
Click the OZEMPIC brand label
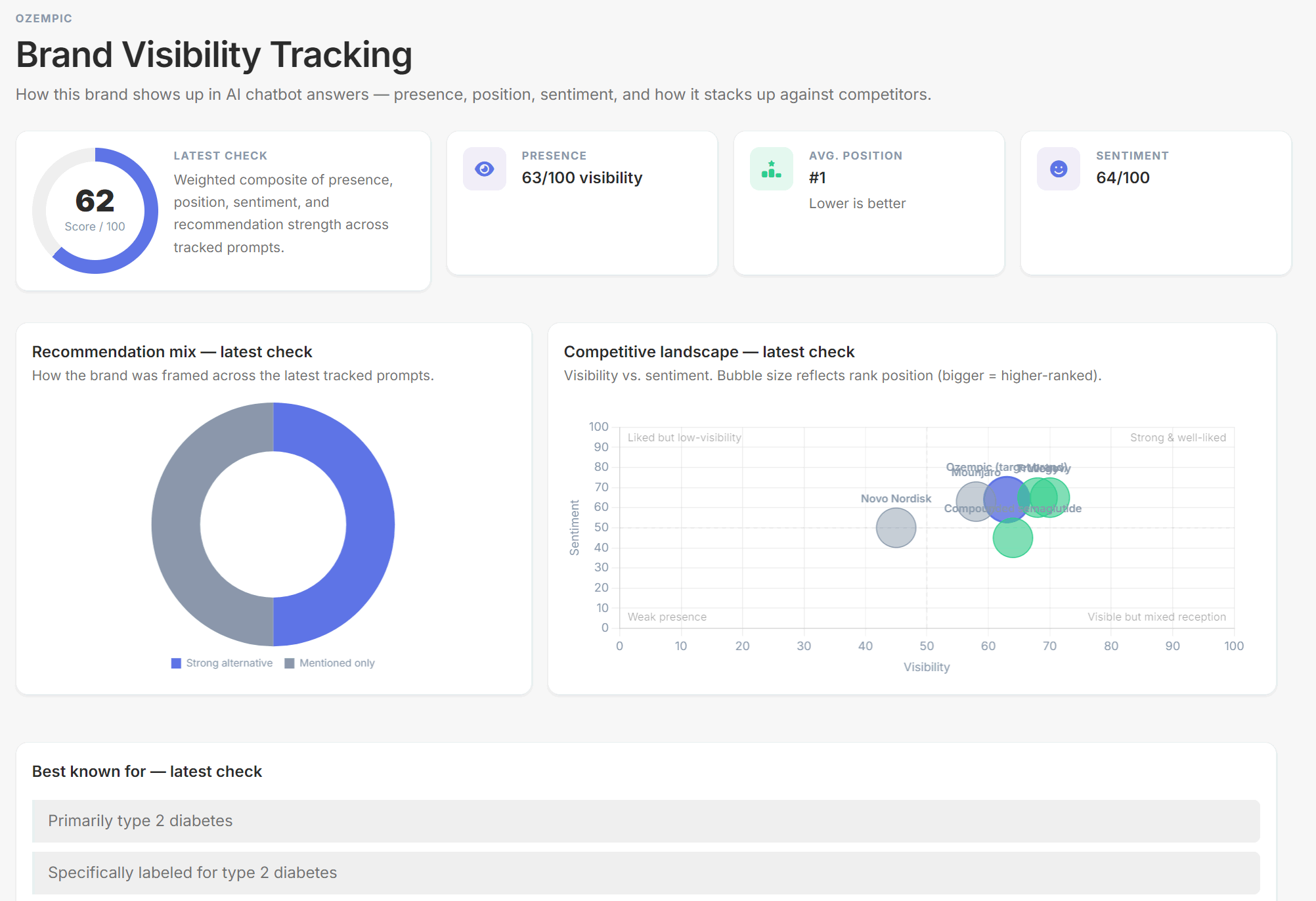[x=44, y=18]
